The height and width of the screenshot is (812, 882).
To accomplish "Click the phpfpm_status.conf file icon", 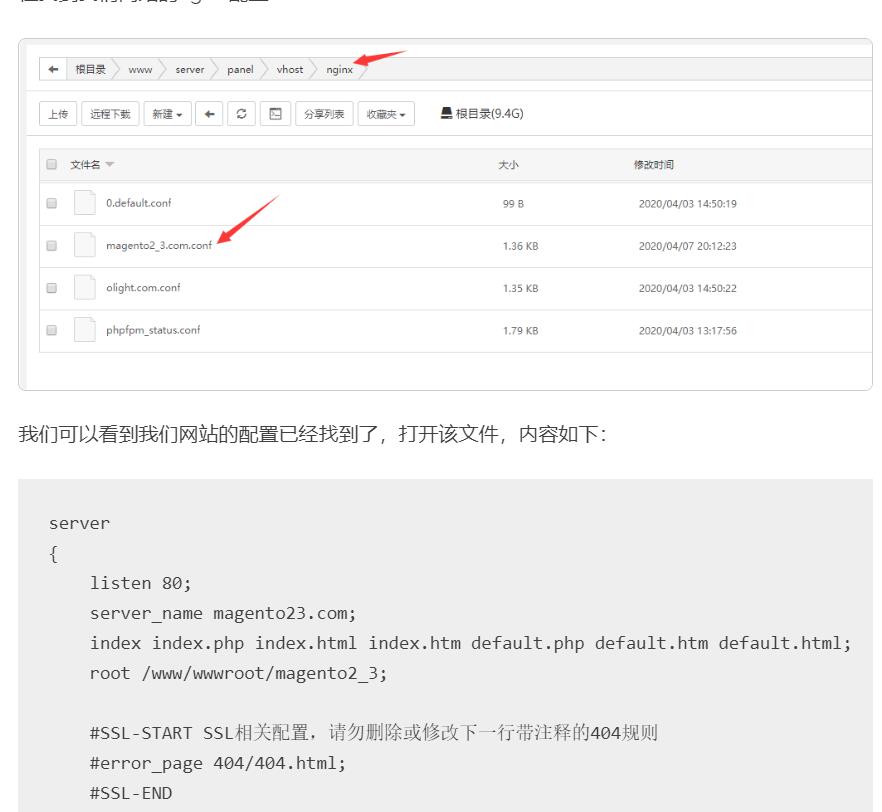I will click(85, 330).
